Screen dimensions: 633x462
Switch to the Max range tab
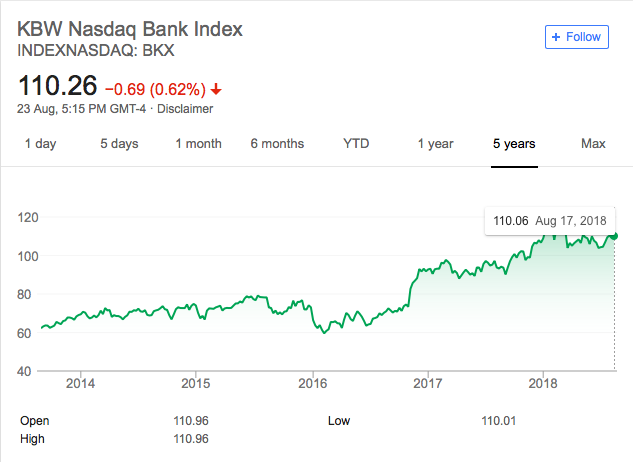pos(593,144)
